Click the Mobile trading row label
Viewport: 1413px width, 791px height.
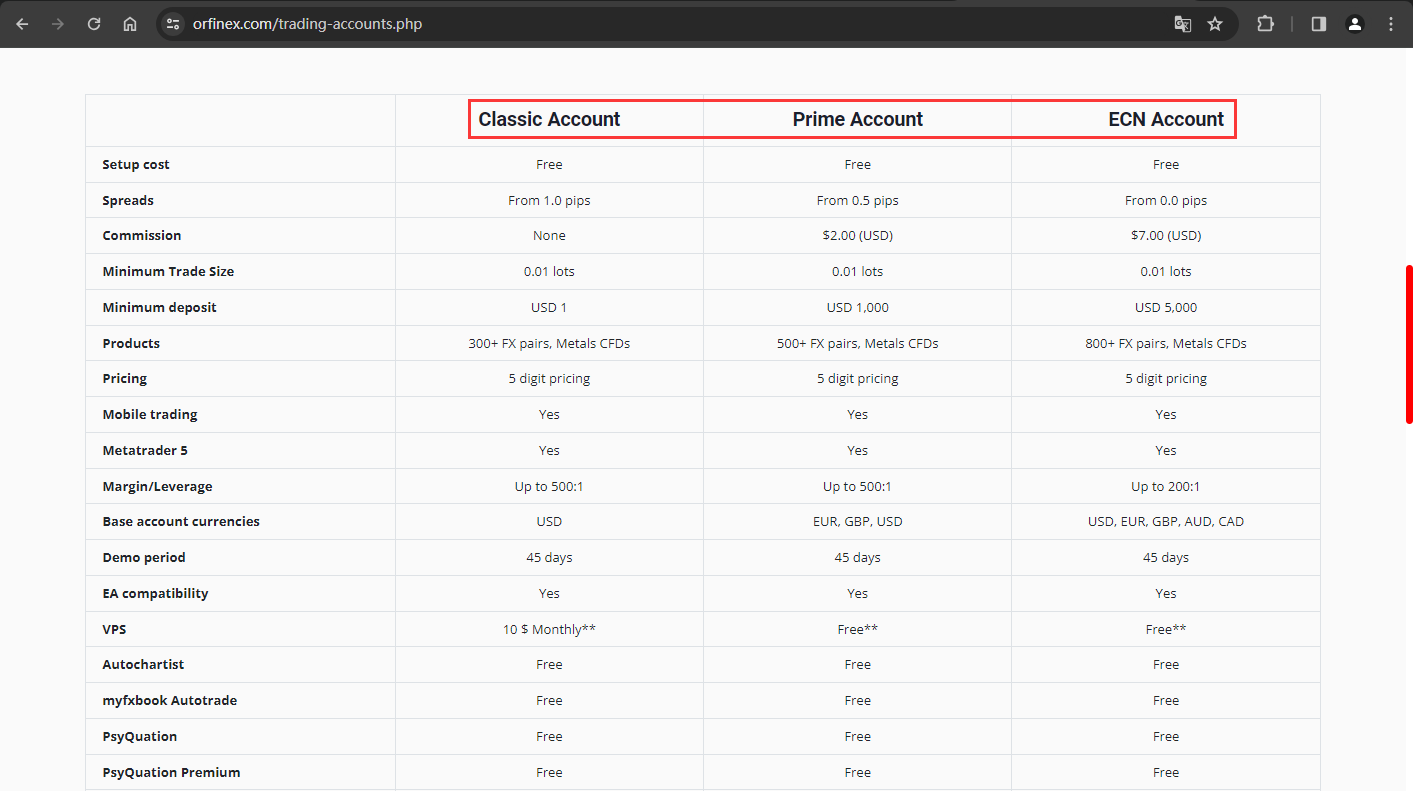150,414
